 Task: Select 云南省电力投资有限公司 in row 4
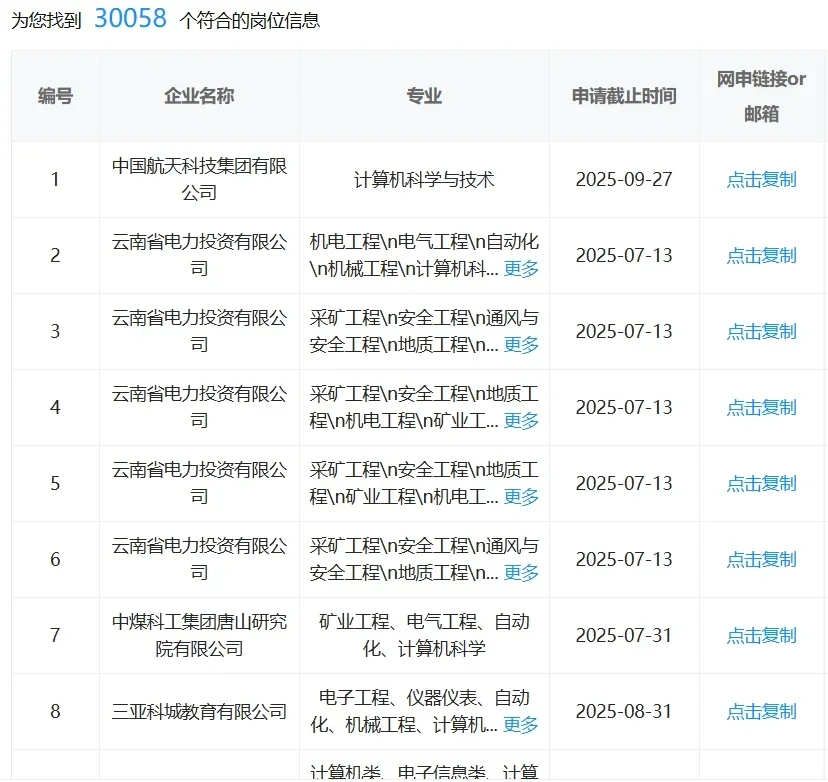pyautogui.click(x=199, y=408)
